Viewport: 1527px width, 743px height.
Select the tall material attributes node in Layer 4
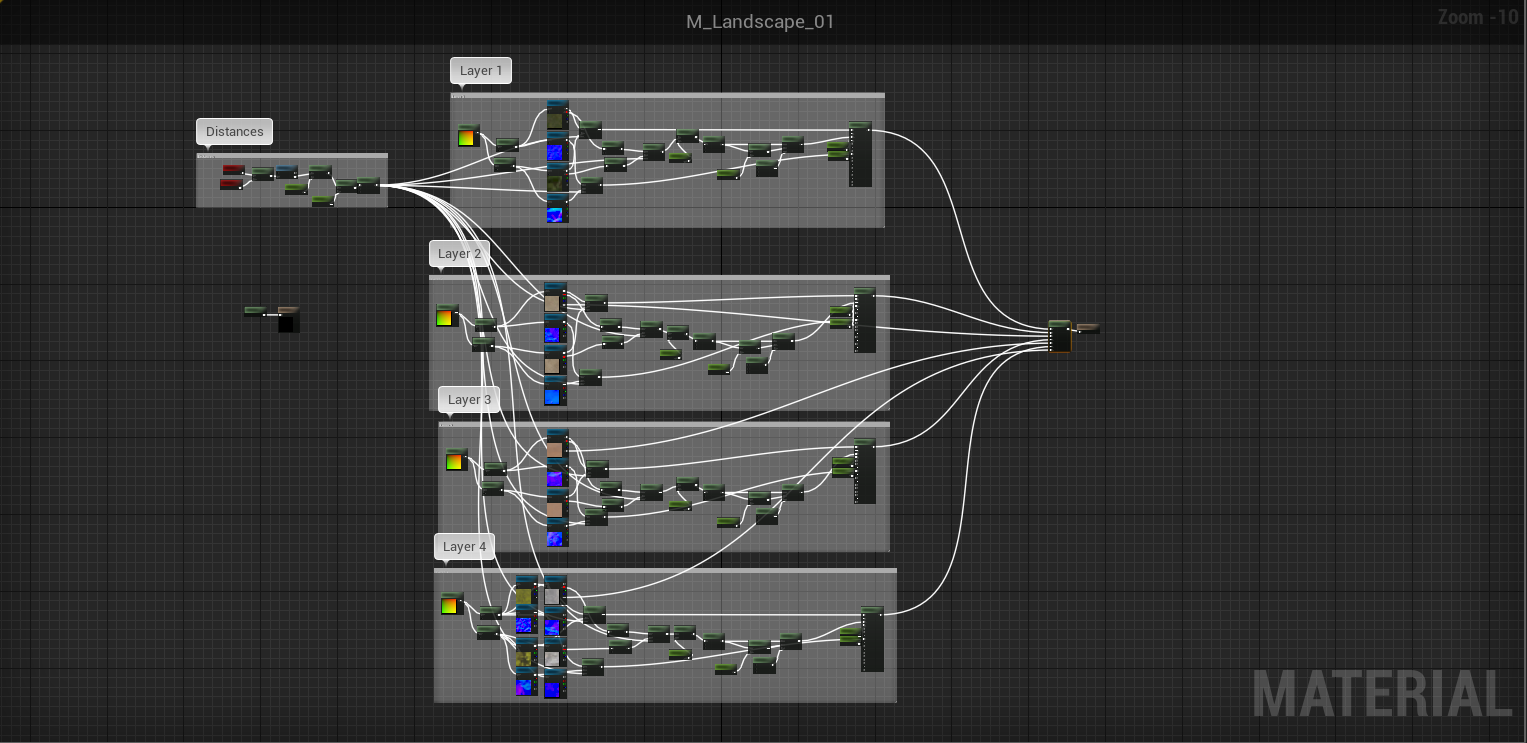pos(872,639)
